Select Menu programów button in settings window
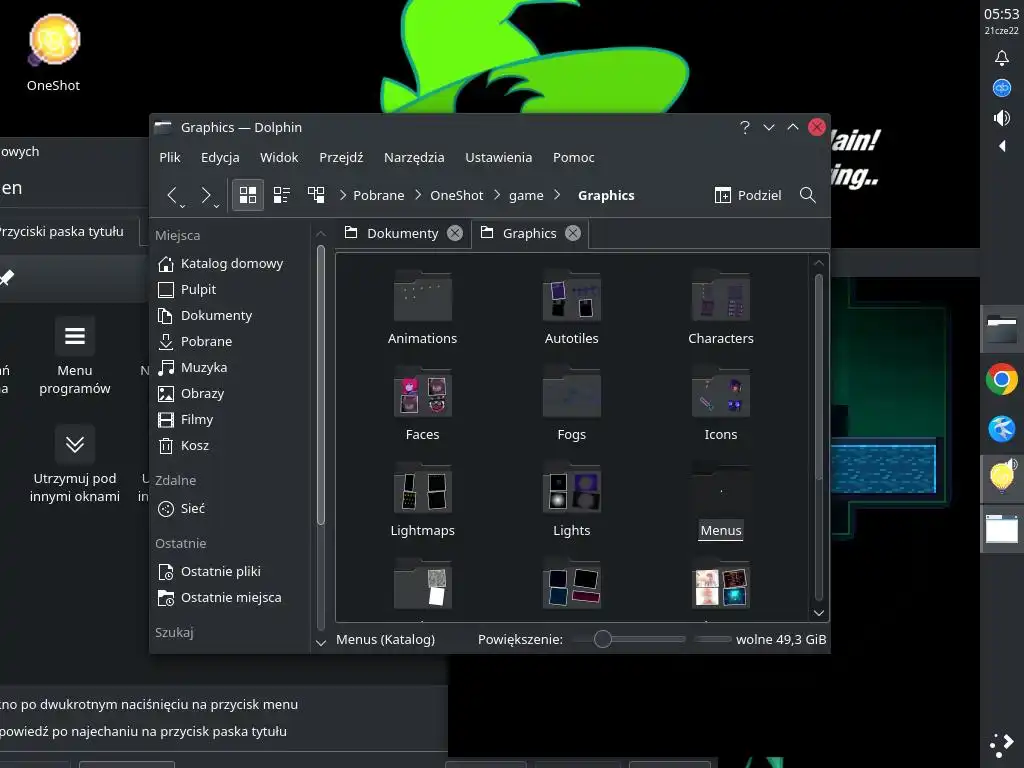 click(x=74, y=357)
